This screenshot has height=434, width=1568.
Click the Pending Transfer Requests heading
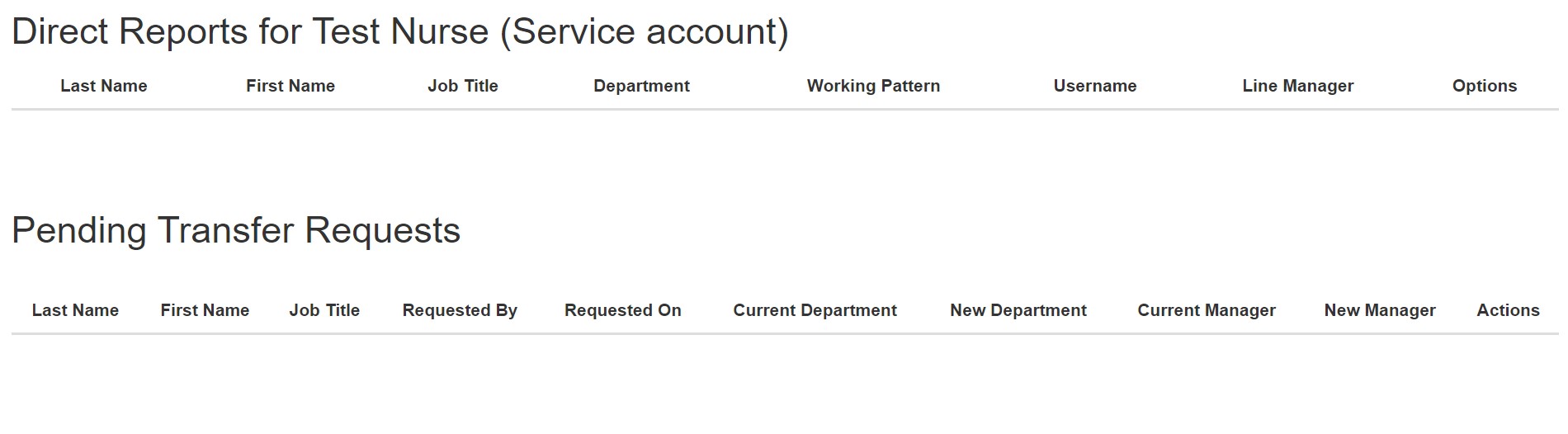[x=236, y=230]
